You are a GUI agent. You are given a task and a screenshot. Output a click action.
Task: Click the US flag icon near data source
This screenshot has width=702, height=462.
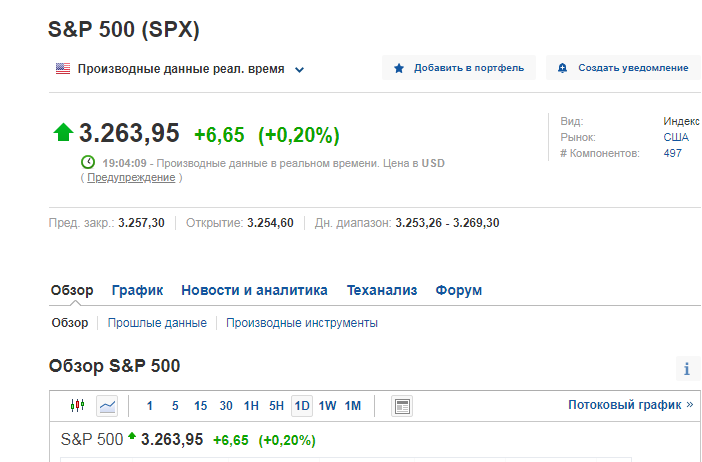tap(63, 68)
